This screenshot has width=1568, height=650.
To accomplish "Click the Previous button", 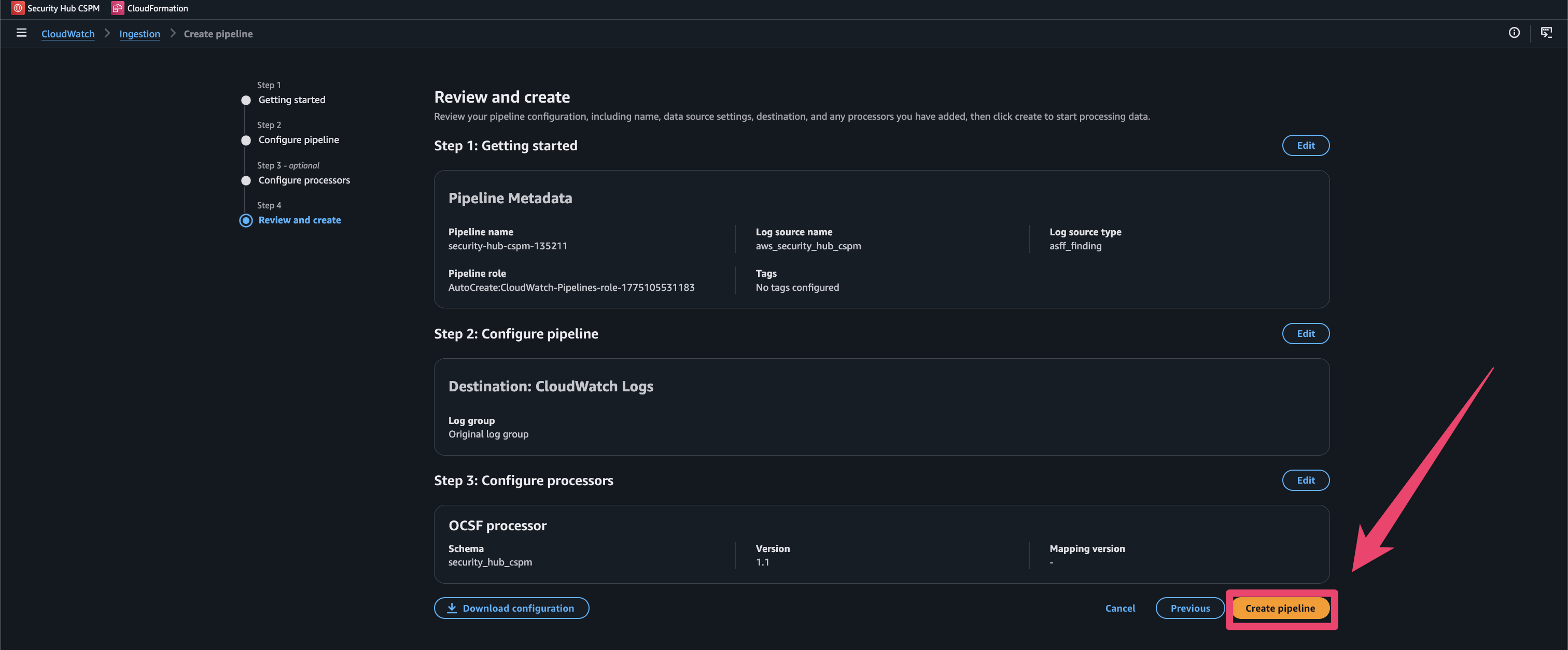I will (x=1189, y=608).
